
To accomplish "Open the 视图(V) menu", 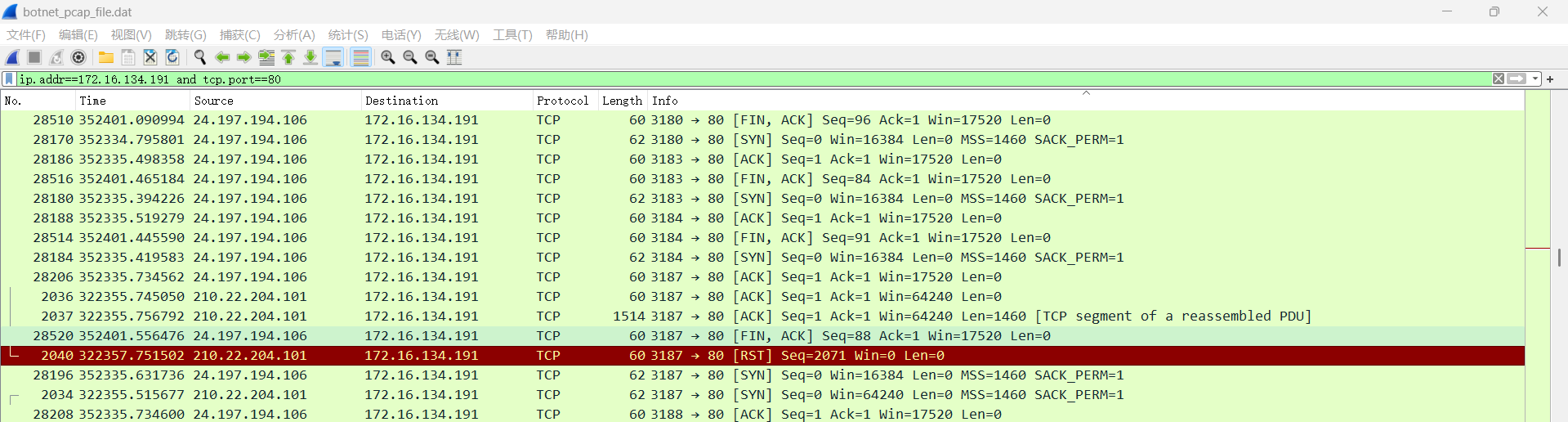I will point(132,35).
